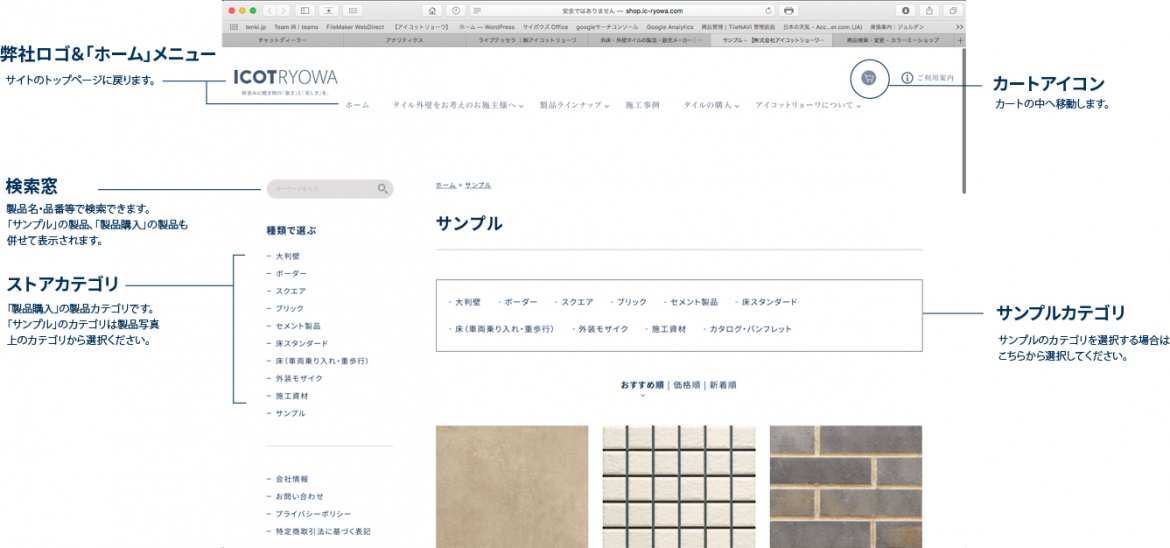This screenshot has width=1170, height=548.
Task: Expand the タイルの購入 dropdown
Action: (x=711, y=105)
